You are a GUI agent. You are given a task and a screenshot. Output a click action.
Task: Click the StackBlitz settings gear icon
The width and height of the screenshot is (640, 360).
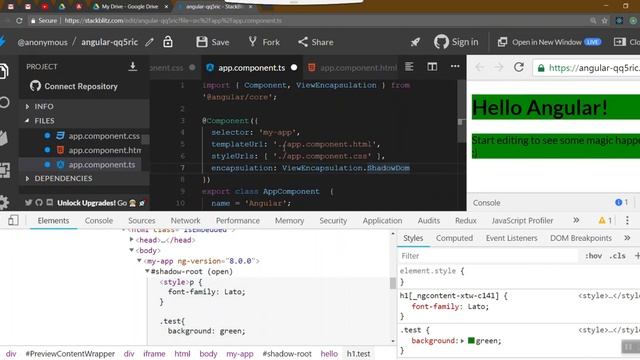[x=4, y=202]
